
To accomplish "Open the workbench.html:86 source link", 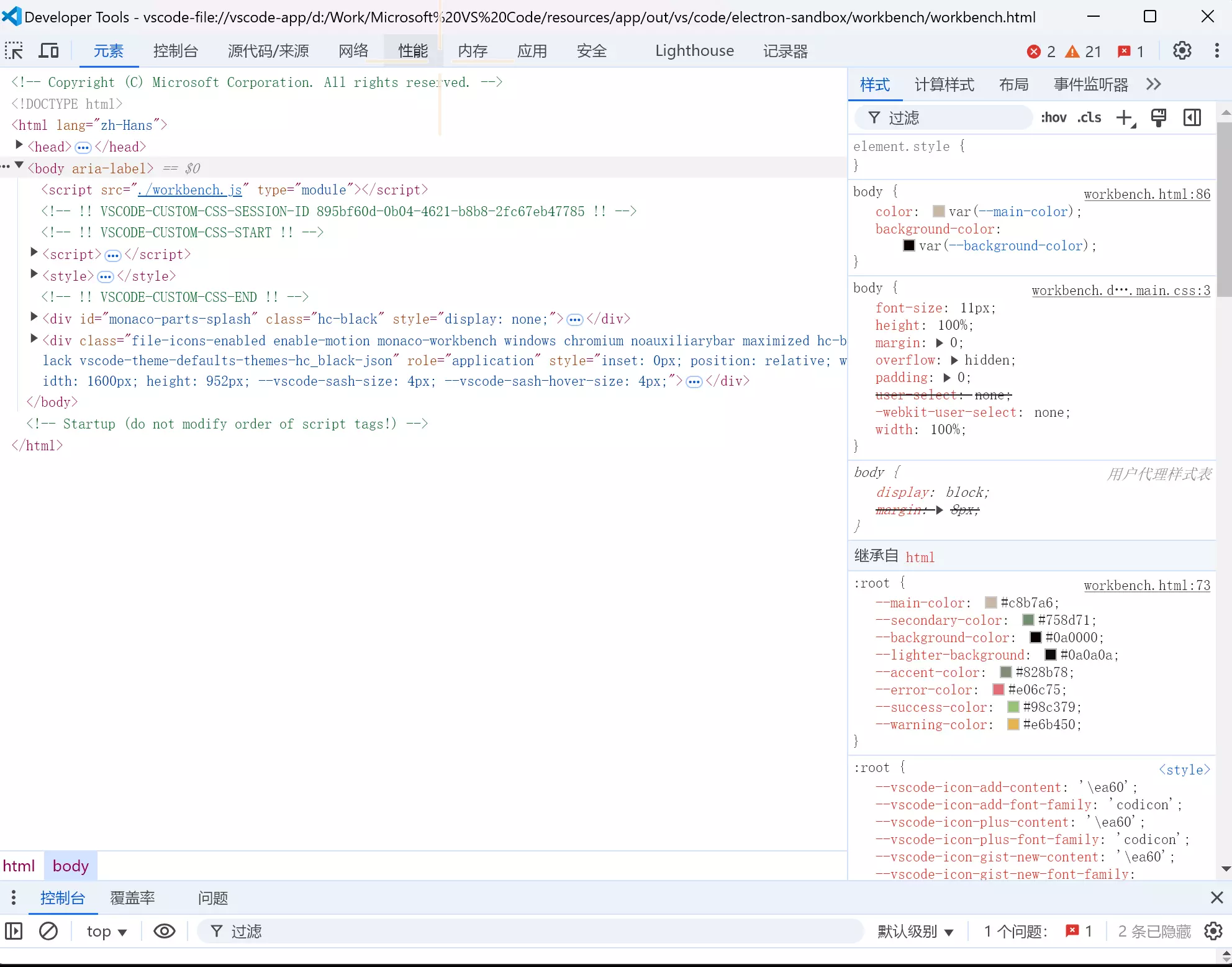I will [1146, 193].
